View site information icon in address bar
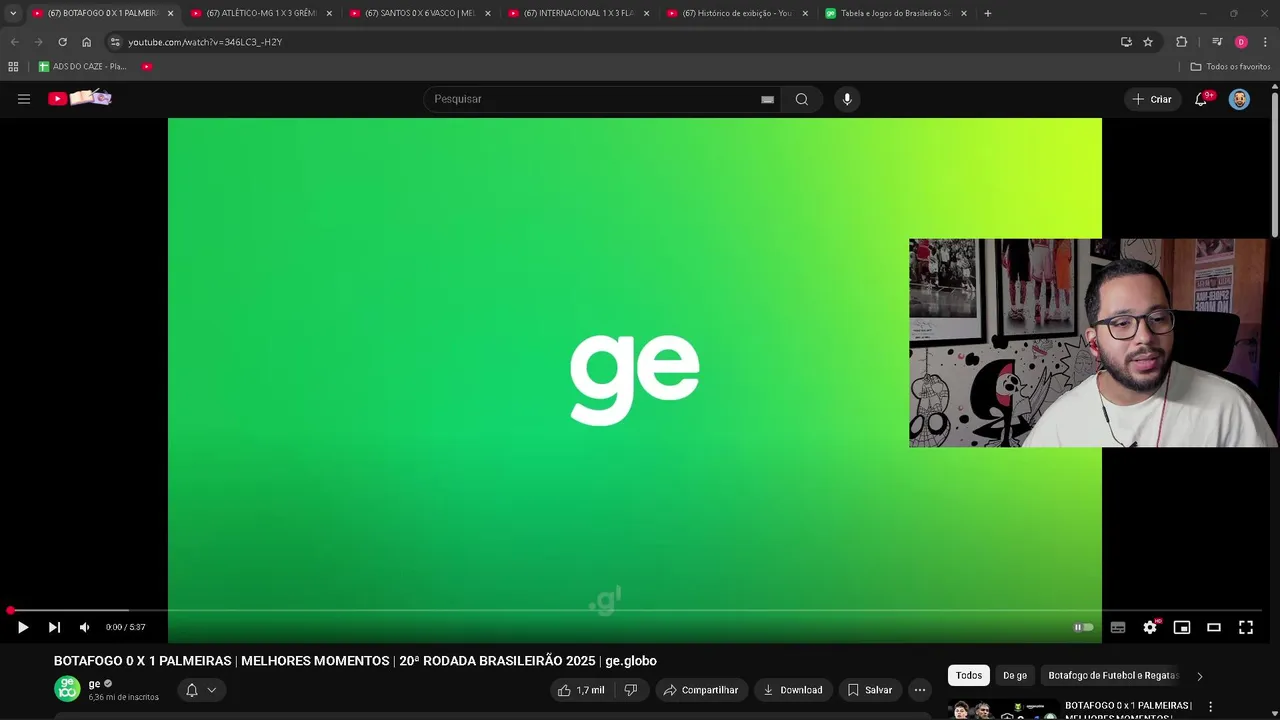The image size is (1280, 720). tap(115, 42)
